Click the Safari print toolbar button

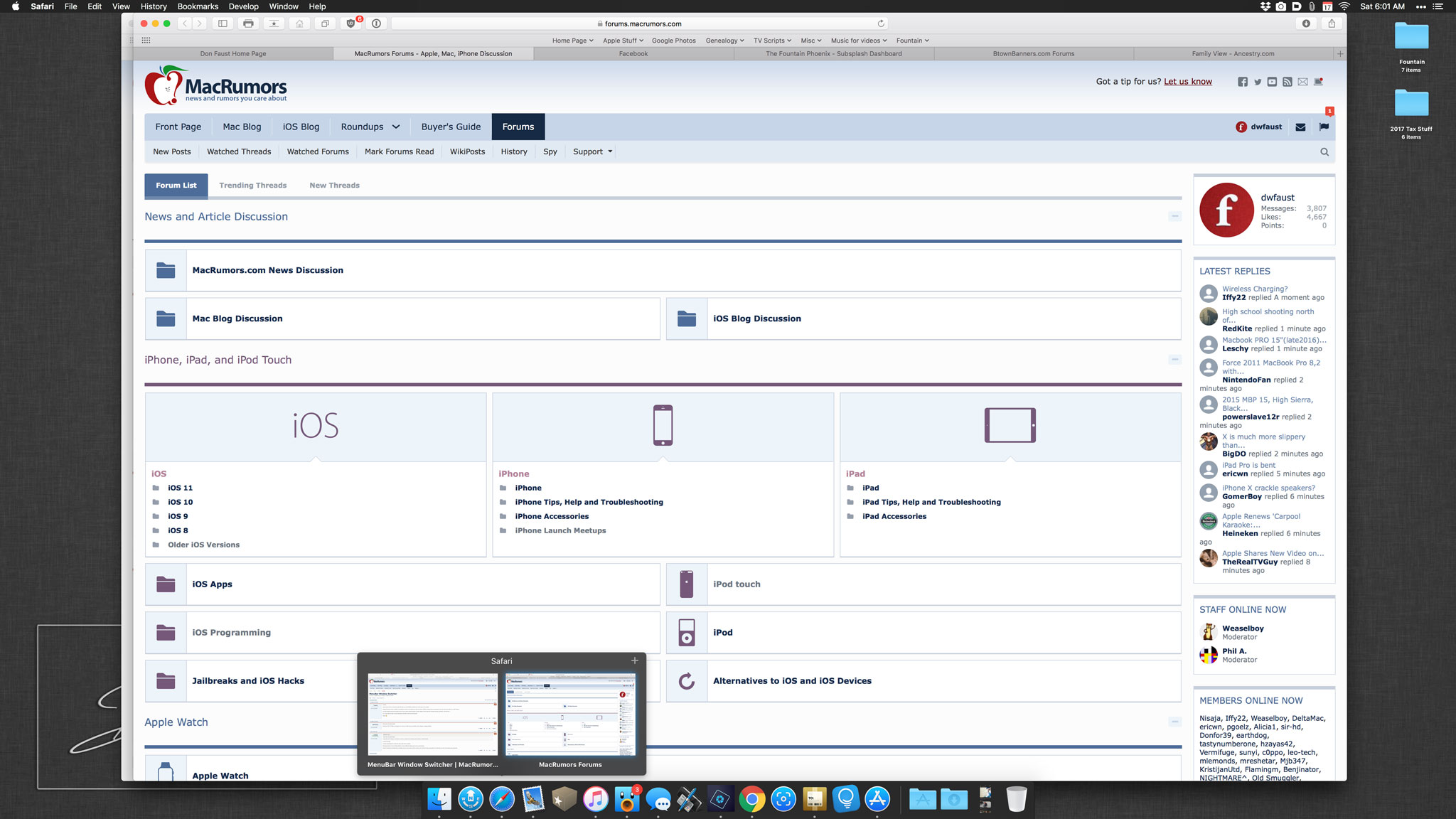248,23
